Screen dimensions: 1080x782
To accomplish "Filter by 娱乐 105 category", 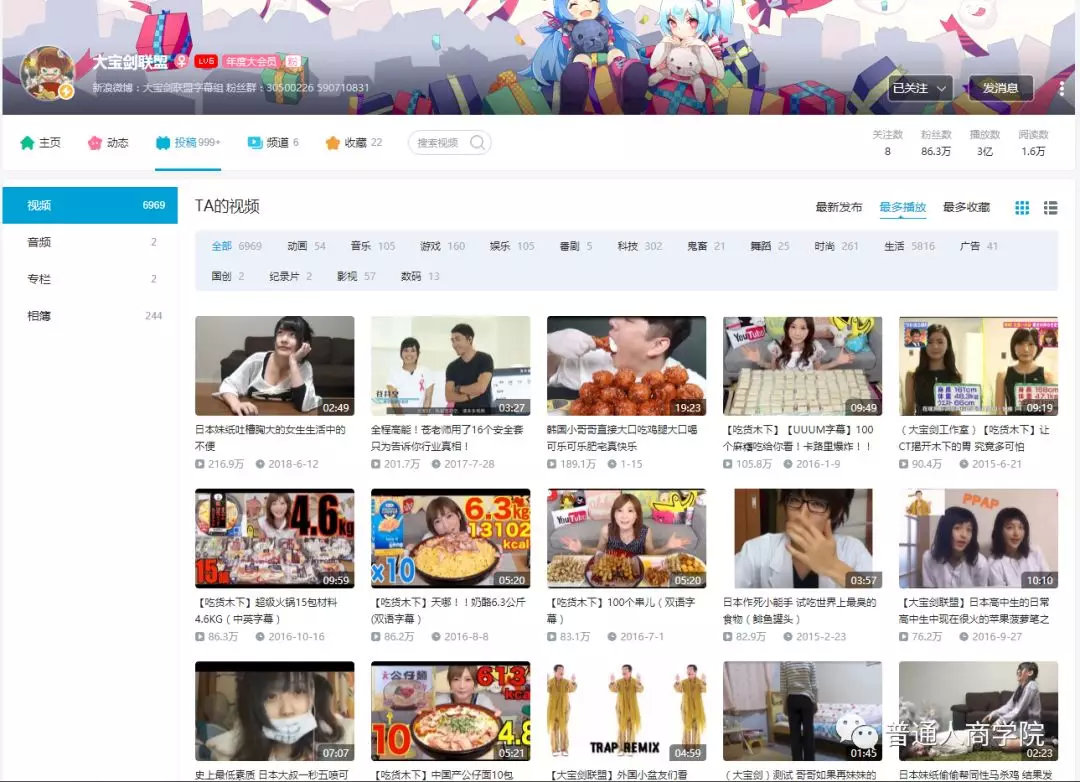I will tap(512, 246).
